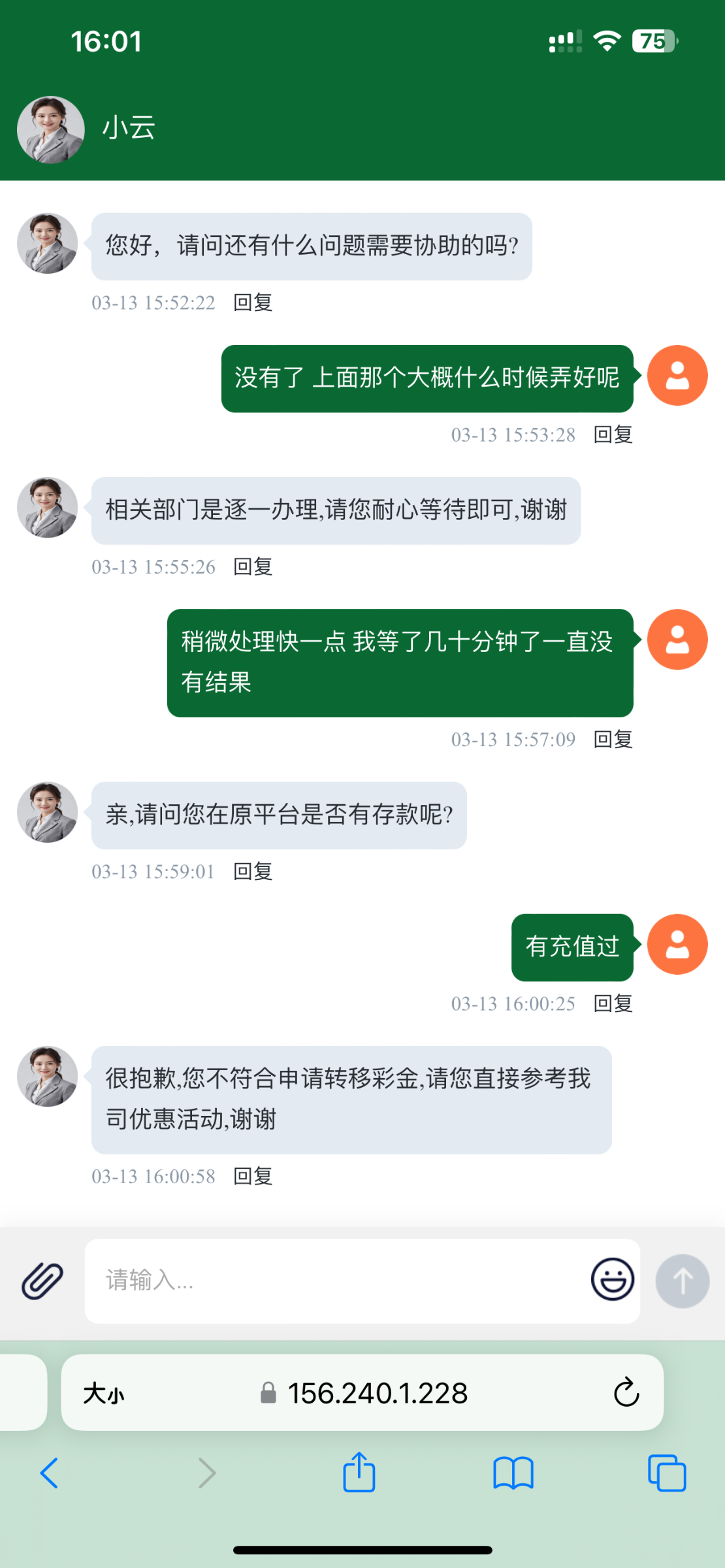Open the 大小 page settings menu
This screenshot has height=1568, width=725.
[x=103, y=1393]
